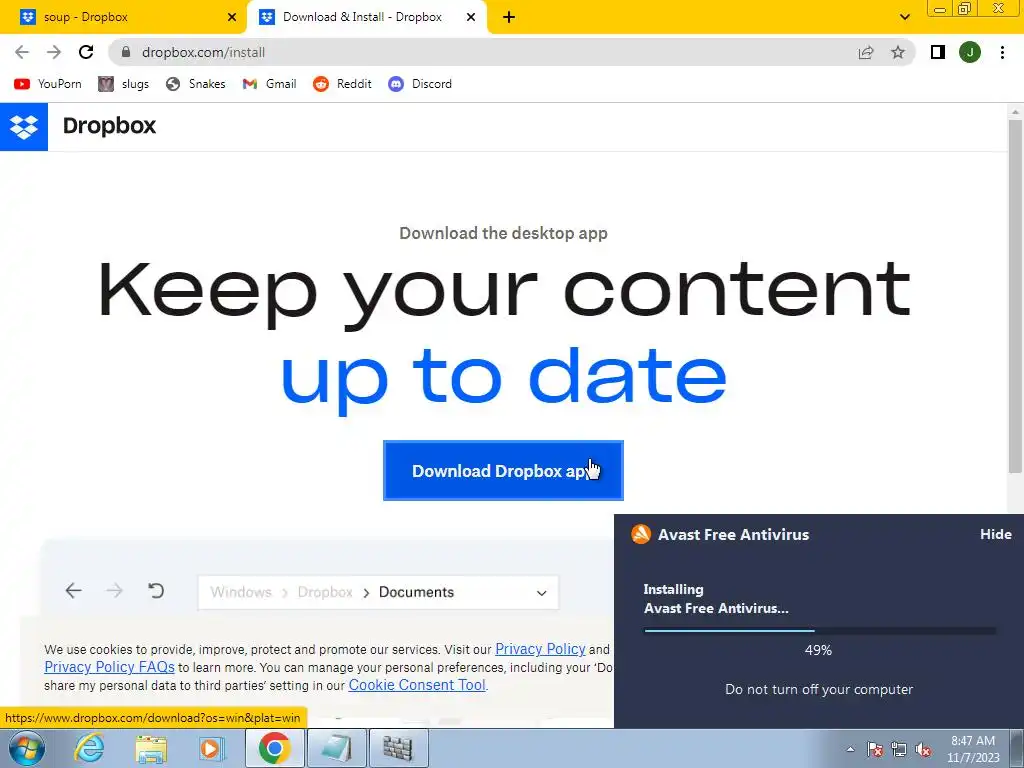The height and width of the screenshot is (768, 1024).
Task: Click the refresh icon in the file preview
Action: click(156, 591)
